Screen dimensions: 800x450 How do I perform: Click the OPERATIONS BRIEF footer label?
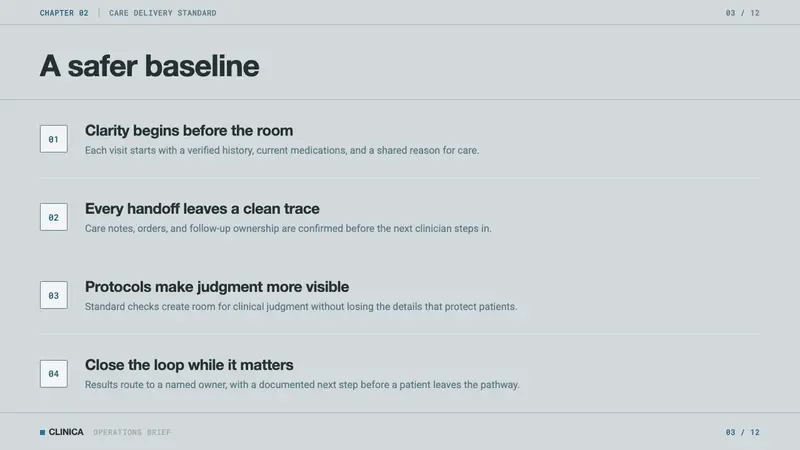click(x=132, y=432)
